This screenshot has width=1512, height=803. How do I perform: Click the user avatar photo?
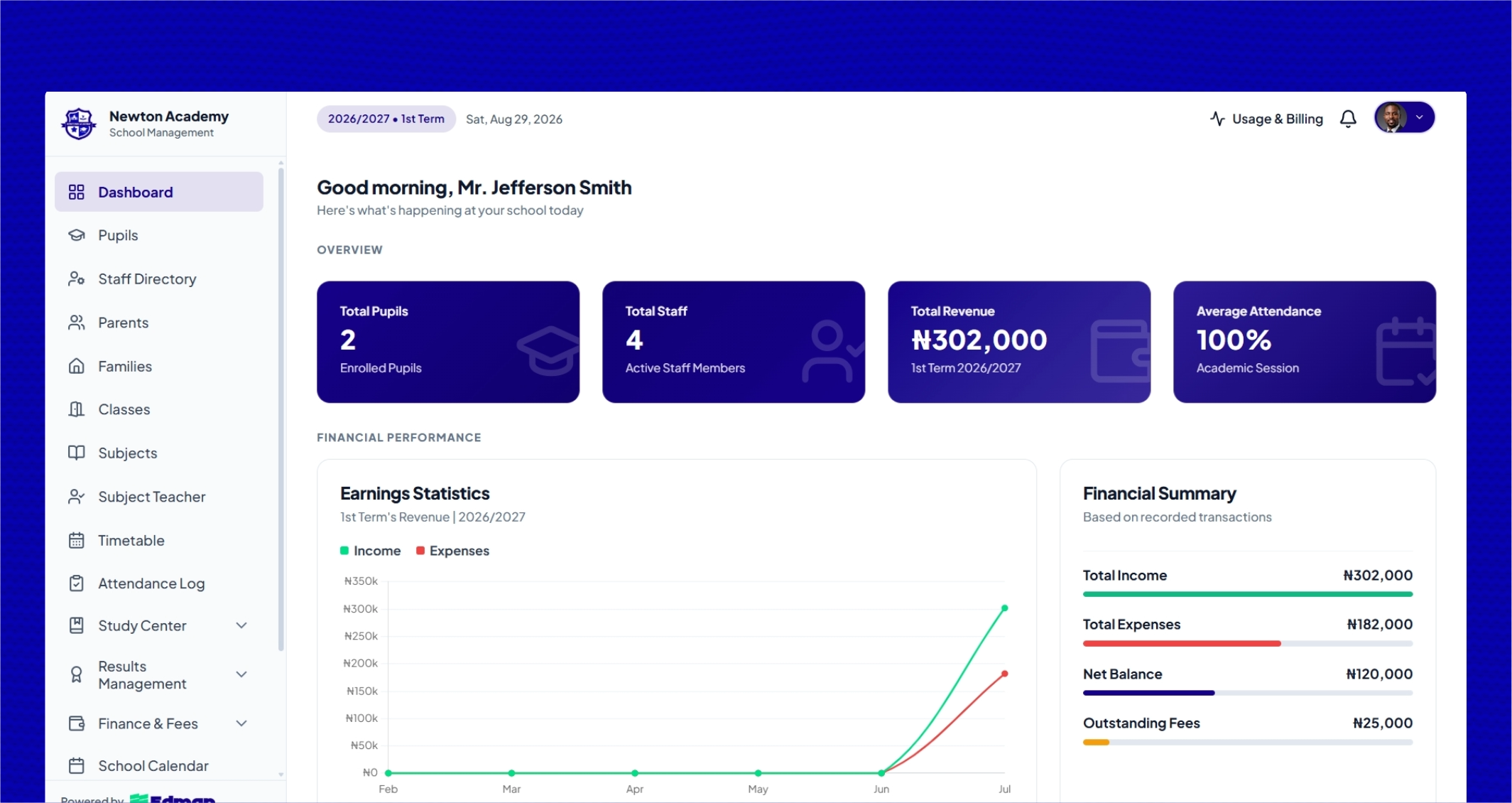point(1391,118)
